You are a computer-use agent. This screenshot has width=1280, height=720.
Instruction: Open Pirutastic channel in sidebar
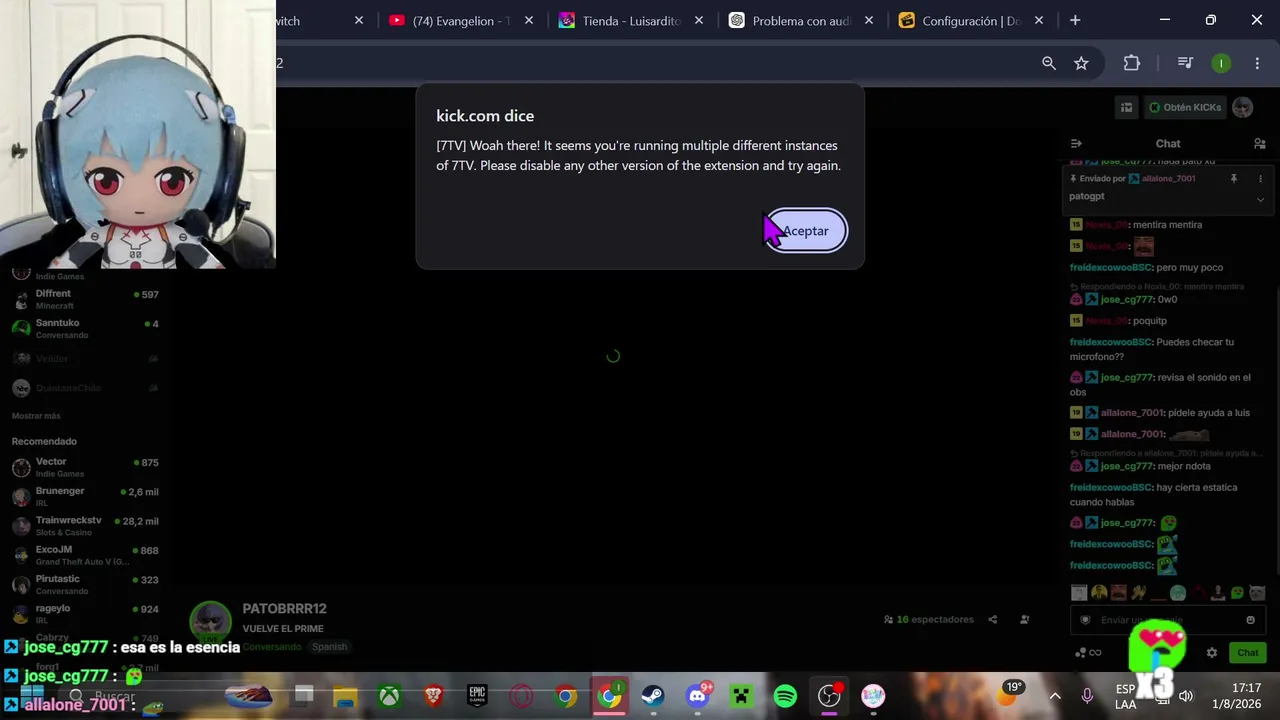click(85, 584)
